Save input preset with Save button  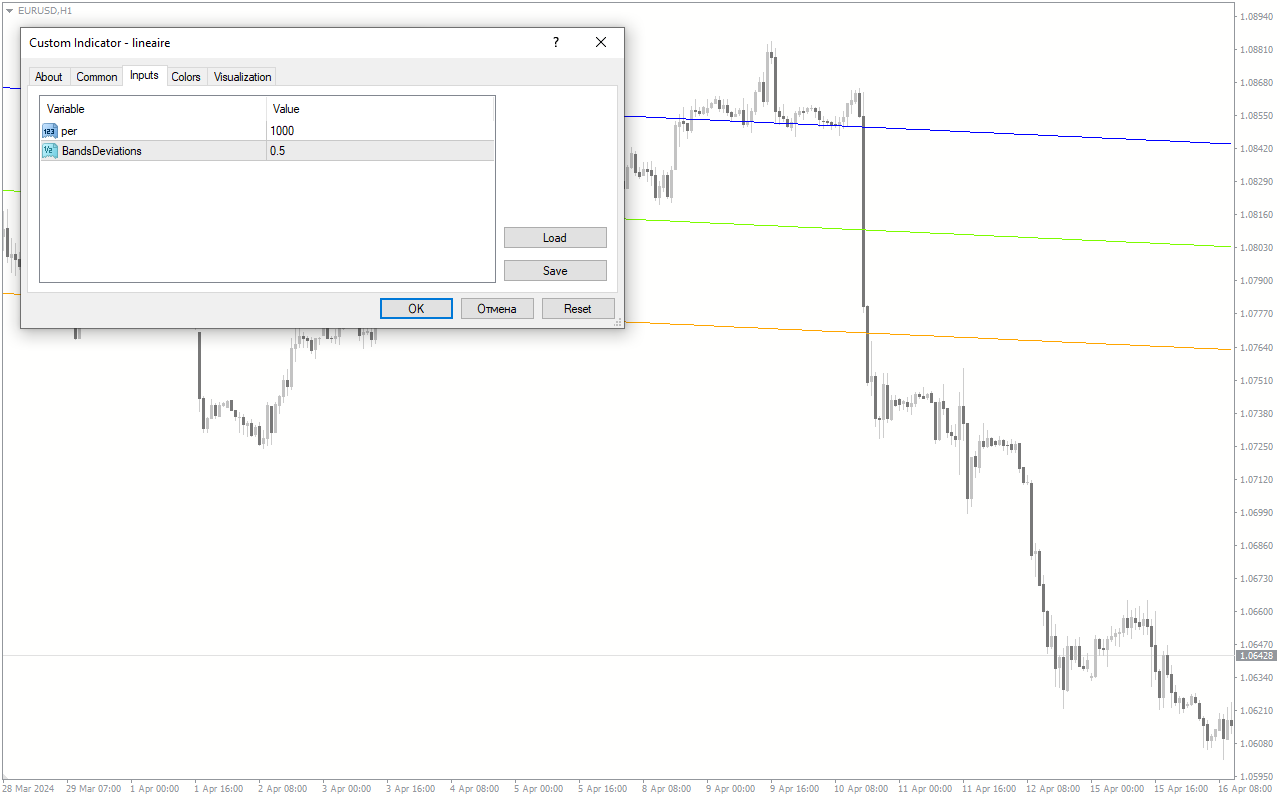(555, 270)
